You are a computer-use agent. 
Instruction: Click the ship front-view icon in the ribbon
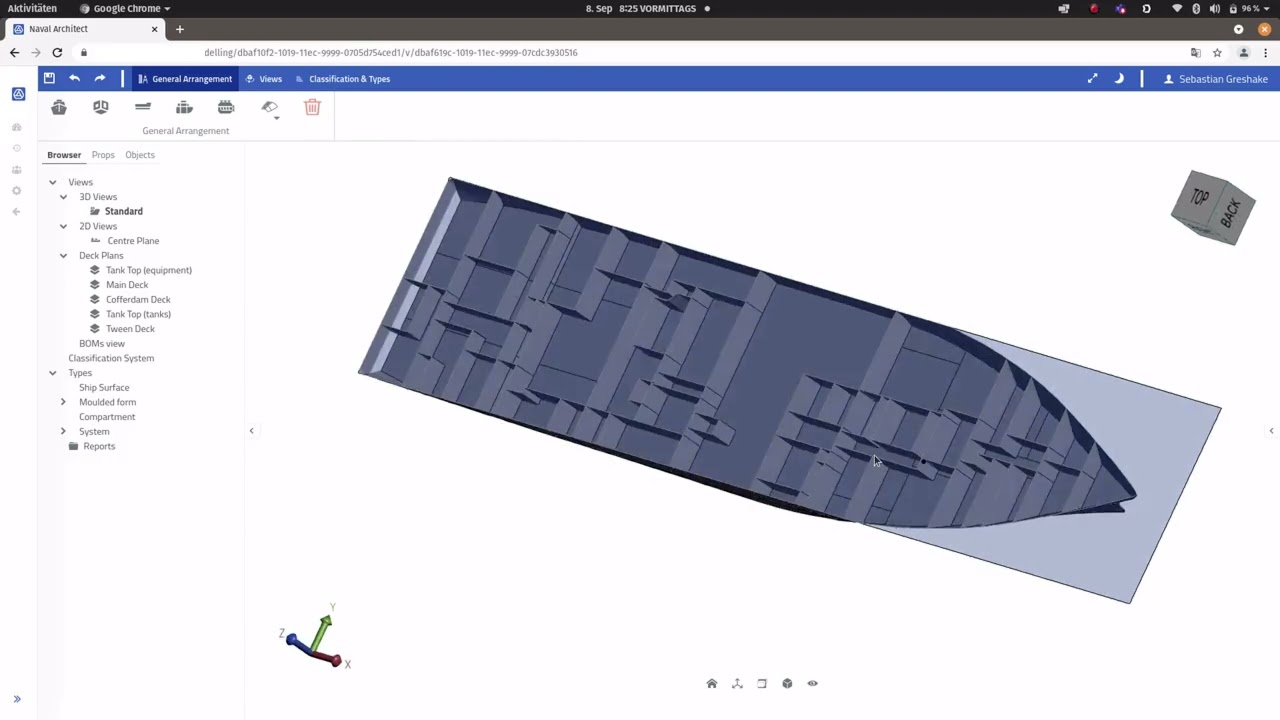59,107
